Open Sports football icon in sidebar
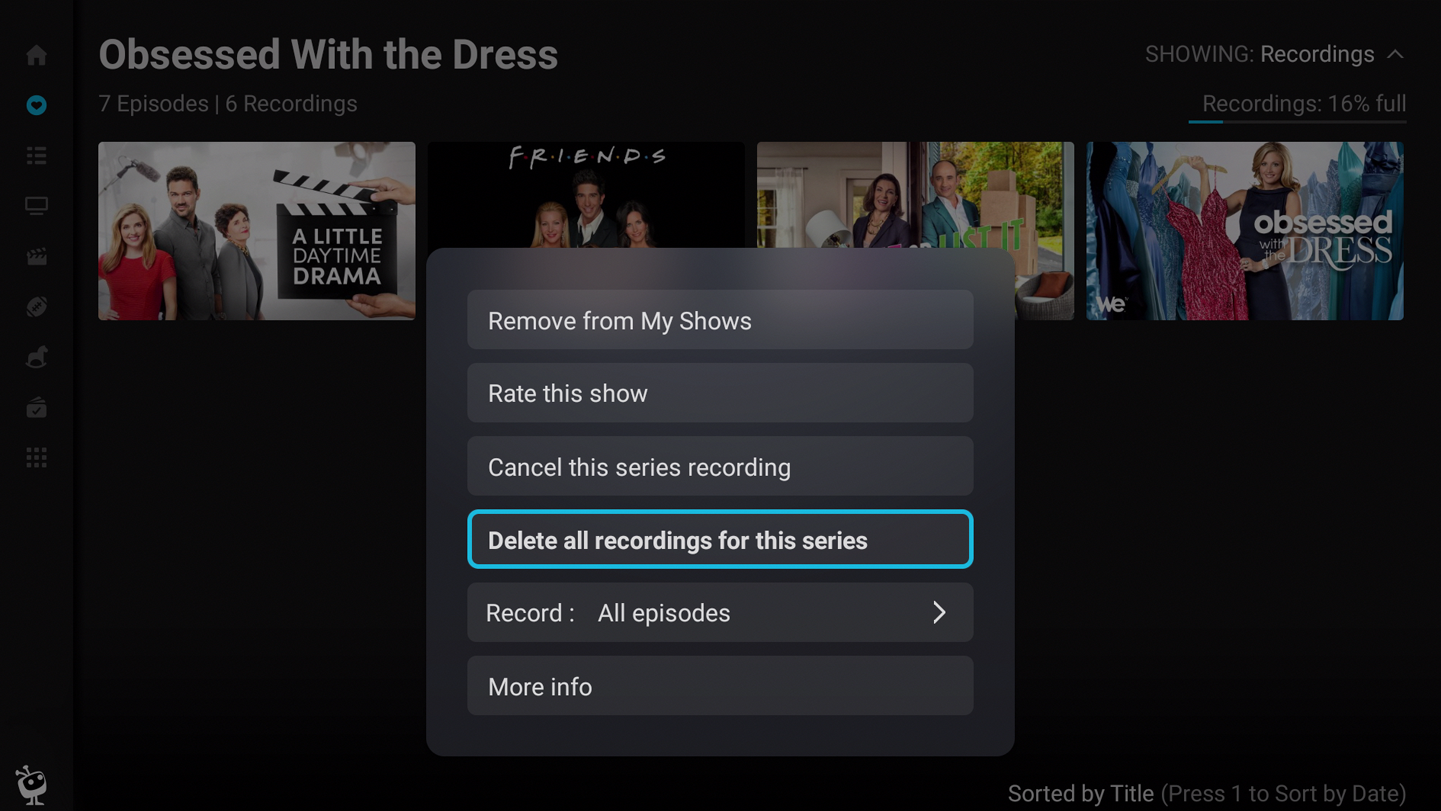 point(37,307)
